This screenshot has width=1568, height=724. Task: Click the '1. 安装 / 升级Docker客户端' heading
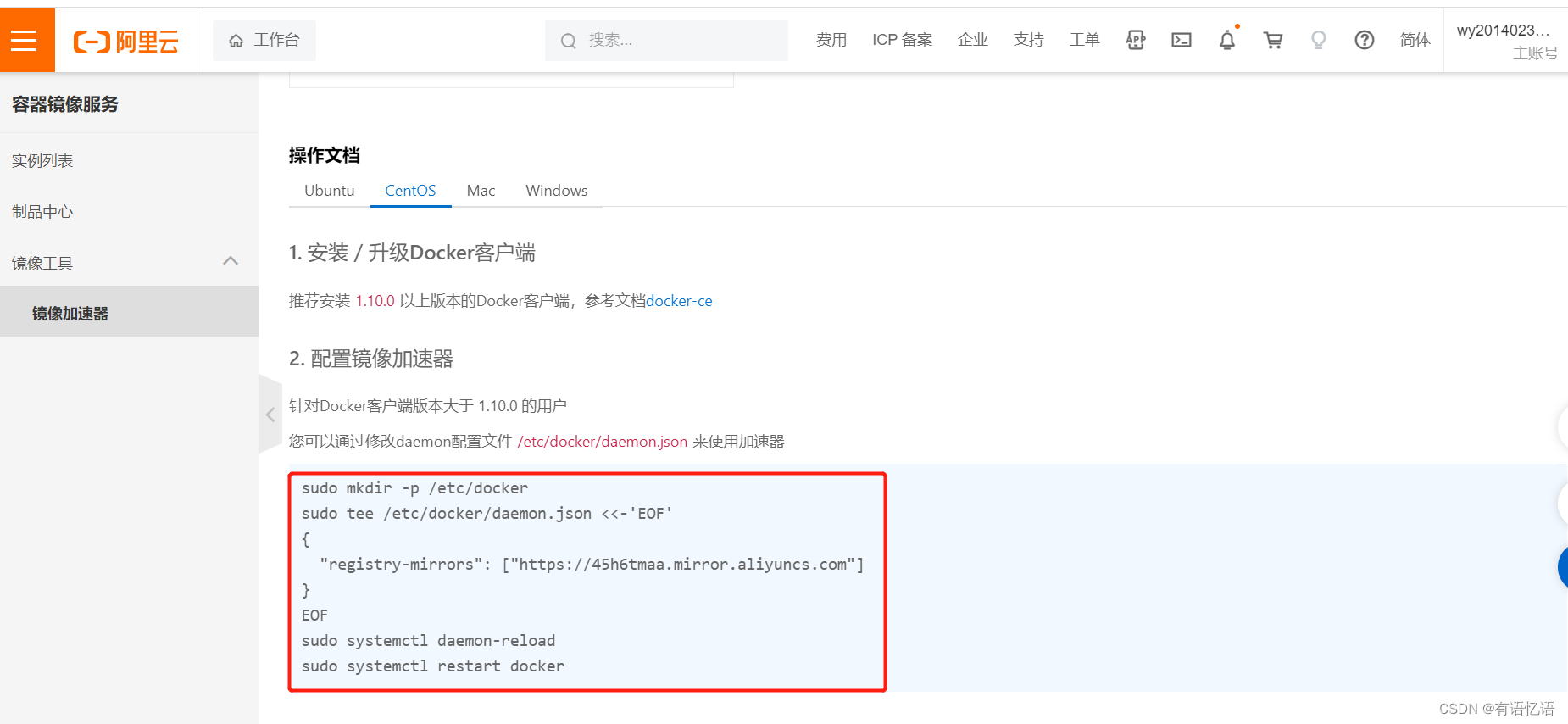tap(412, 253)
